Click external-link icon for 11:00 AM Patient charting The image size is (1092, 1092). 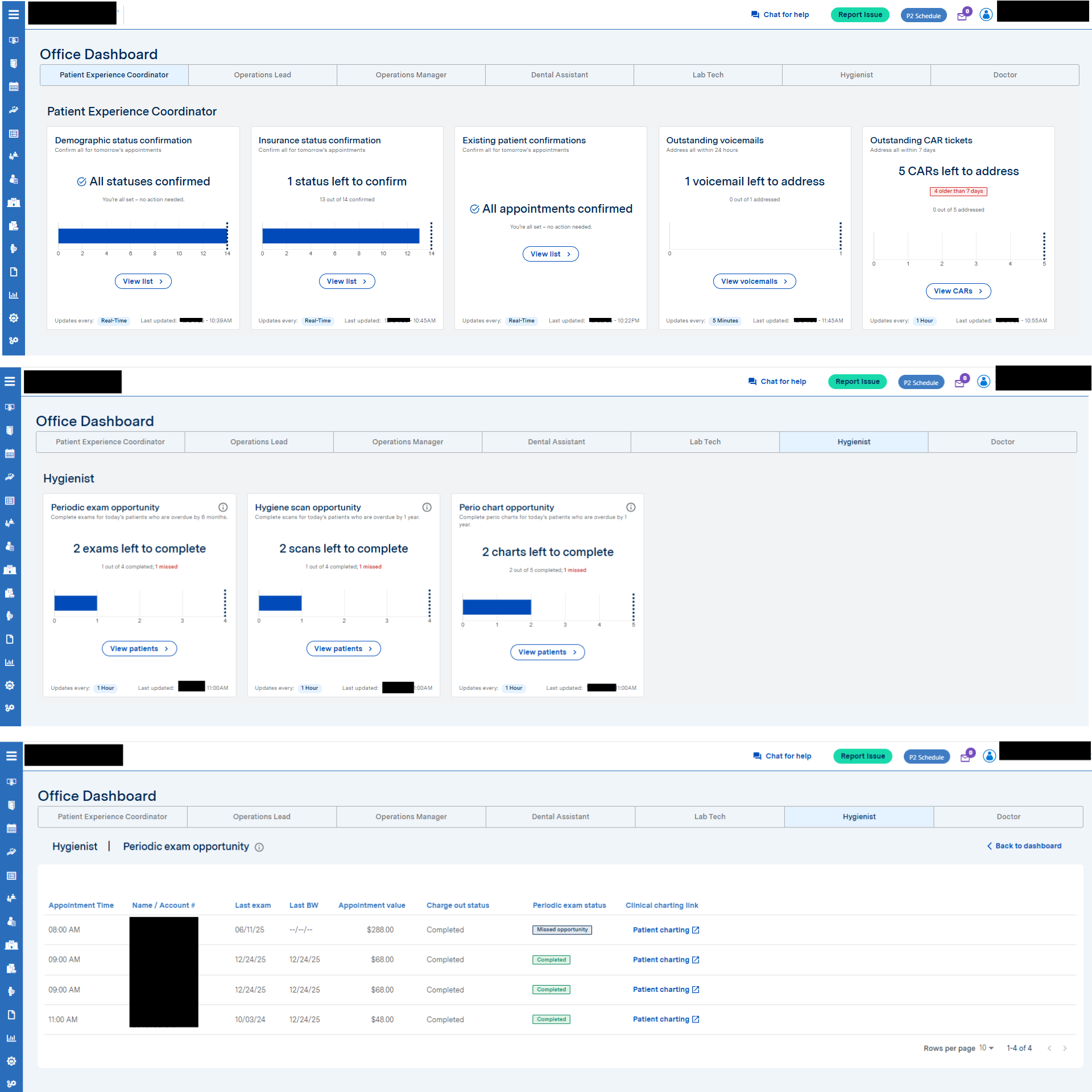696,1019
